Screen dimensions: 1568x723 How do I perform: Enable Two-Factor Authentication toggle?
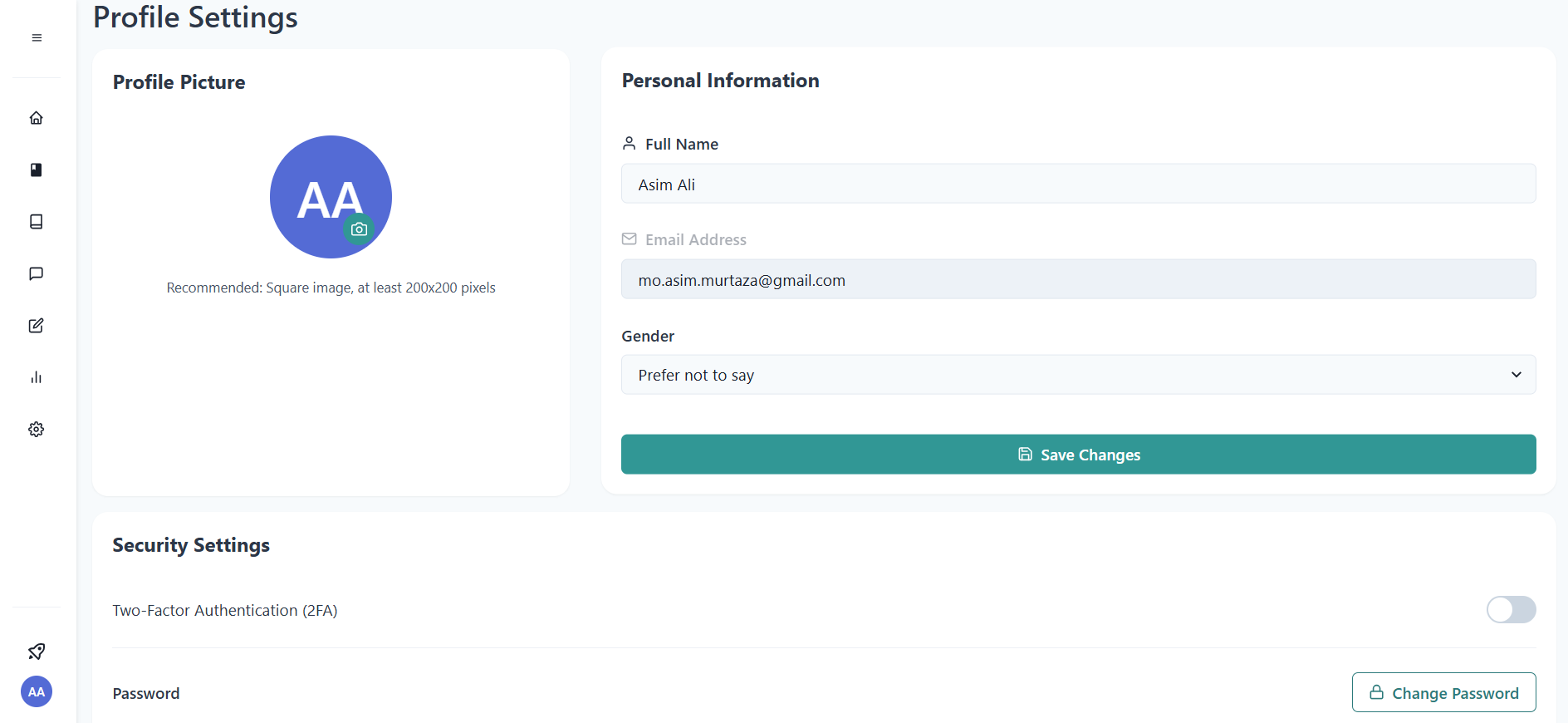[x=1511, y=610]
